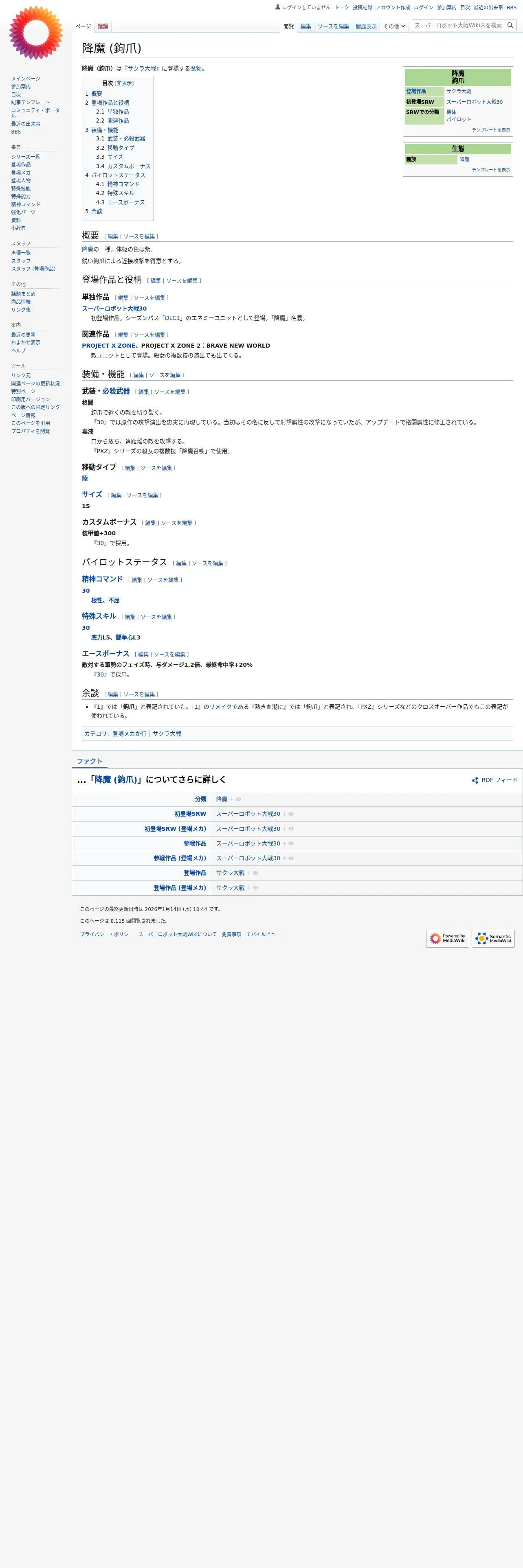Open the リメイク link in 余談
This screenshot has width=523, height=1568.
[x=220, y=707]
